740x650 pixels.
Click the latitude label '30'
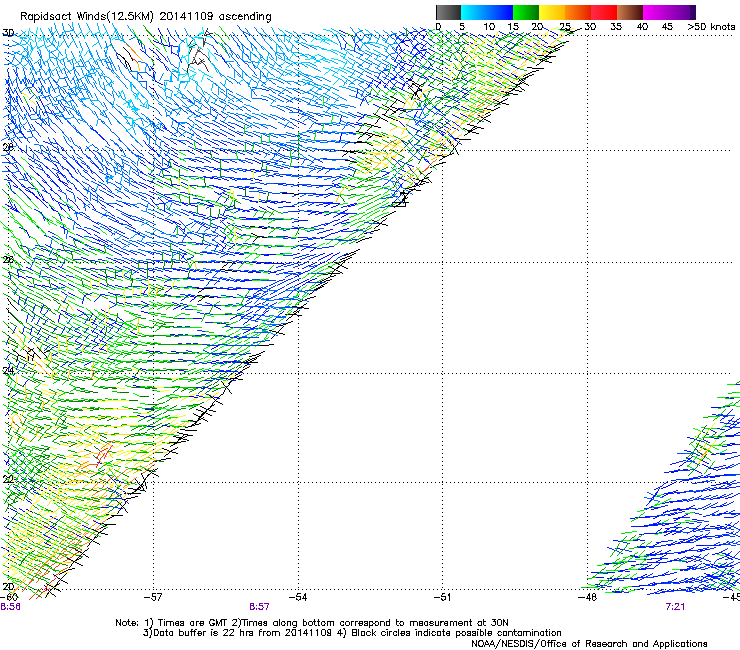[x=8, y=33]
